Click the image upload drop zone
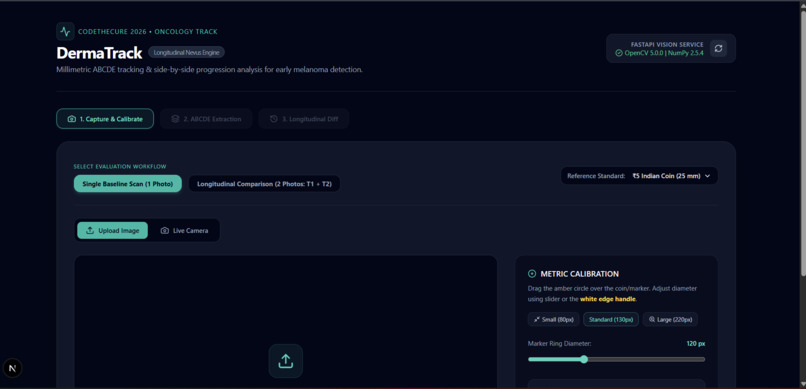This screenshot has height=389, width=806. 285,322
